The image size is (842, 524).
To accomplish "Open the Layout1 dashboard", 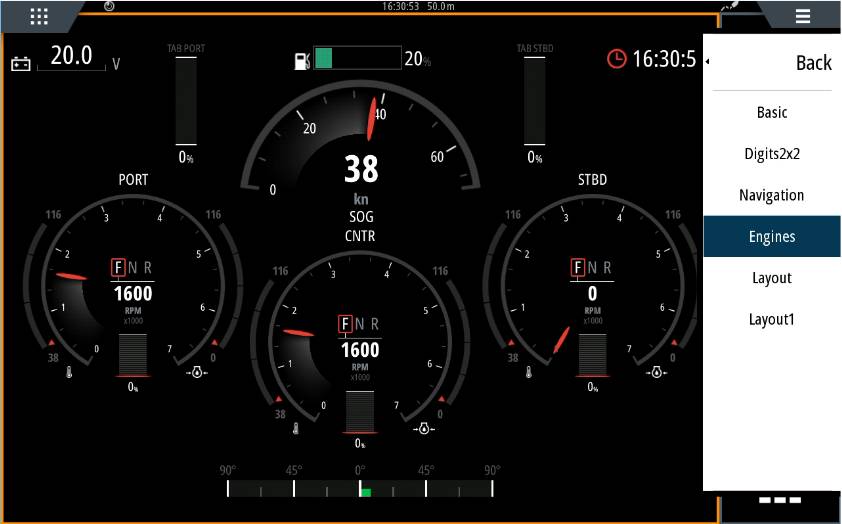I will point(771,320).
